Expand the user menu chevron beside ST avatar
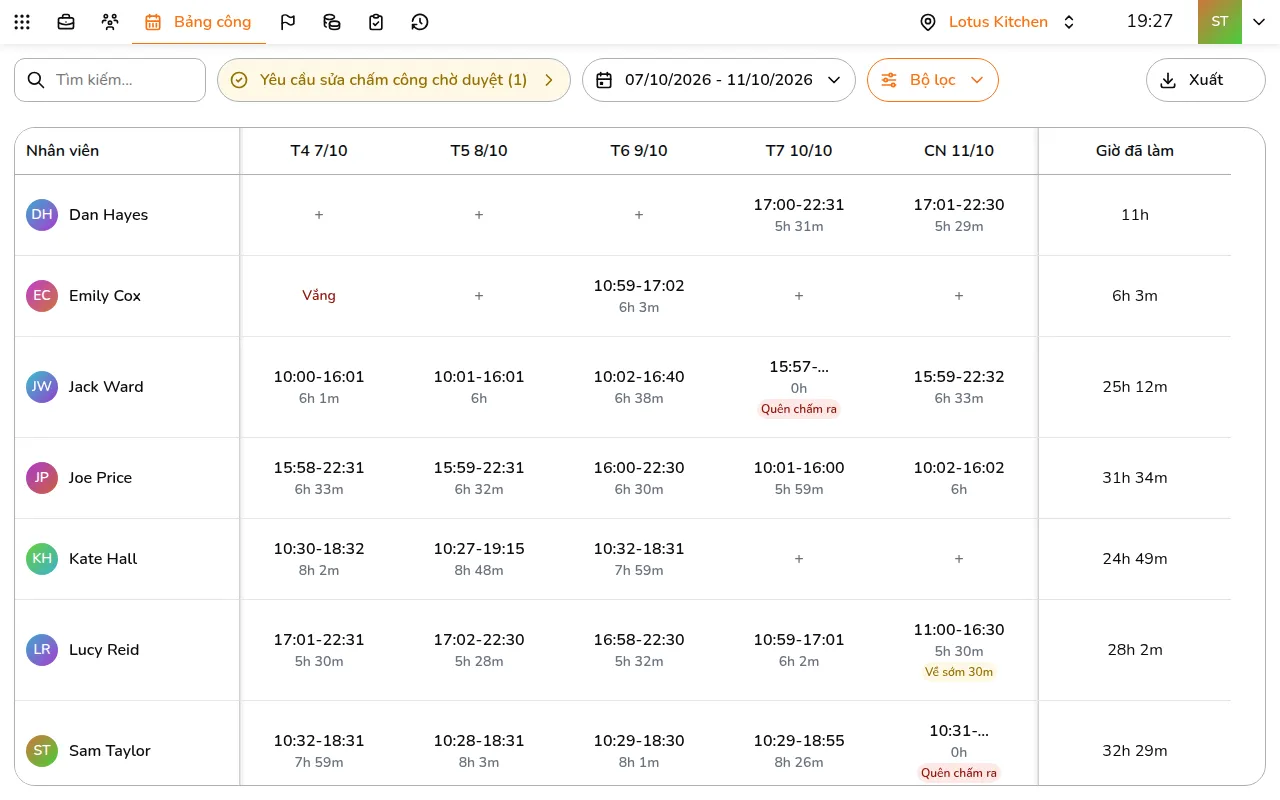1280x800 pixels. point(1259,22)
